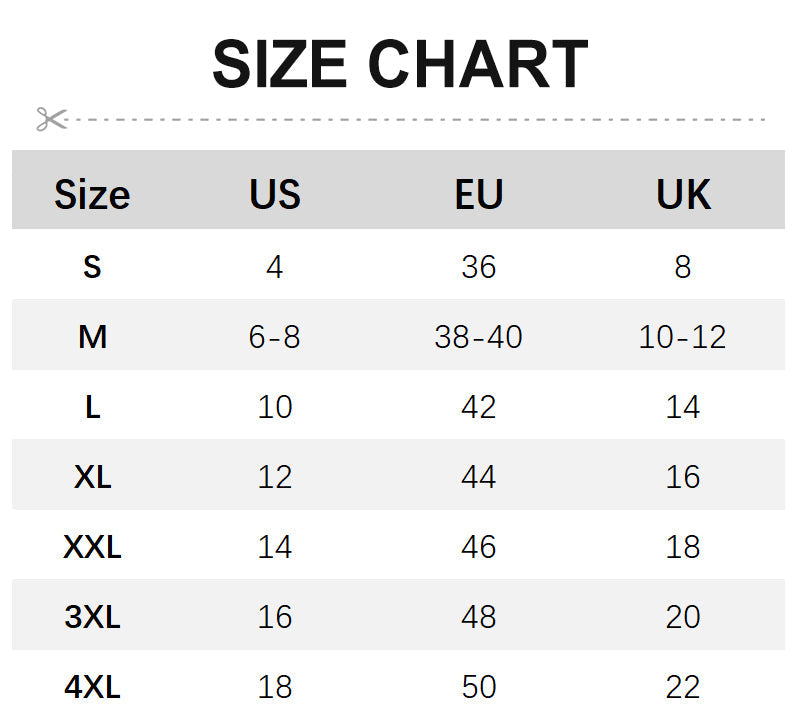
Task: Click the 3XL size row label
Action: pyautogui.click(x=92, y=617)
